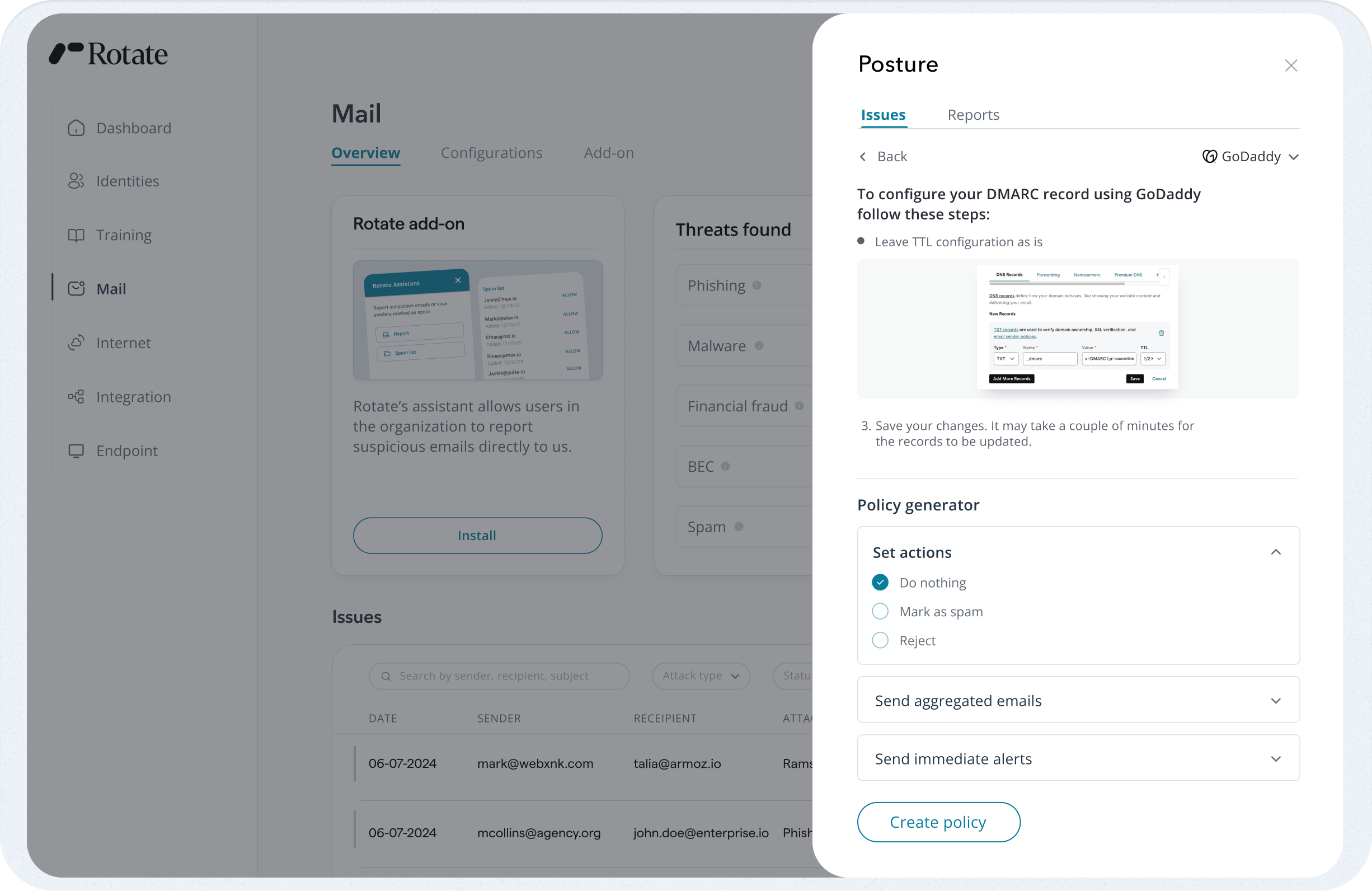The height and width of the screenshot is (891, 1372).
Task: Open the Configurations tab in Mail
Action: pos(492,153)
